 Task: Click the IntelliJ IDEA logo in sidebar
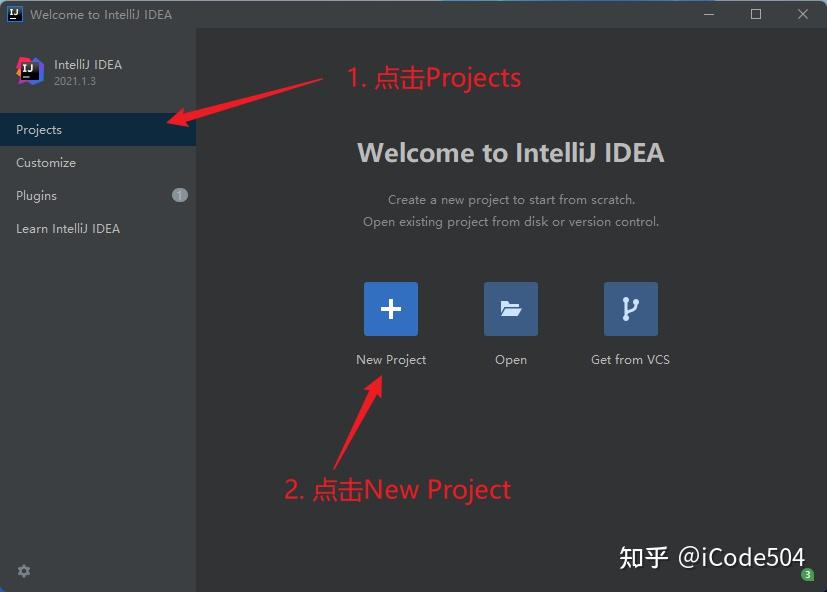[30, 71]
